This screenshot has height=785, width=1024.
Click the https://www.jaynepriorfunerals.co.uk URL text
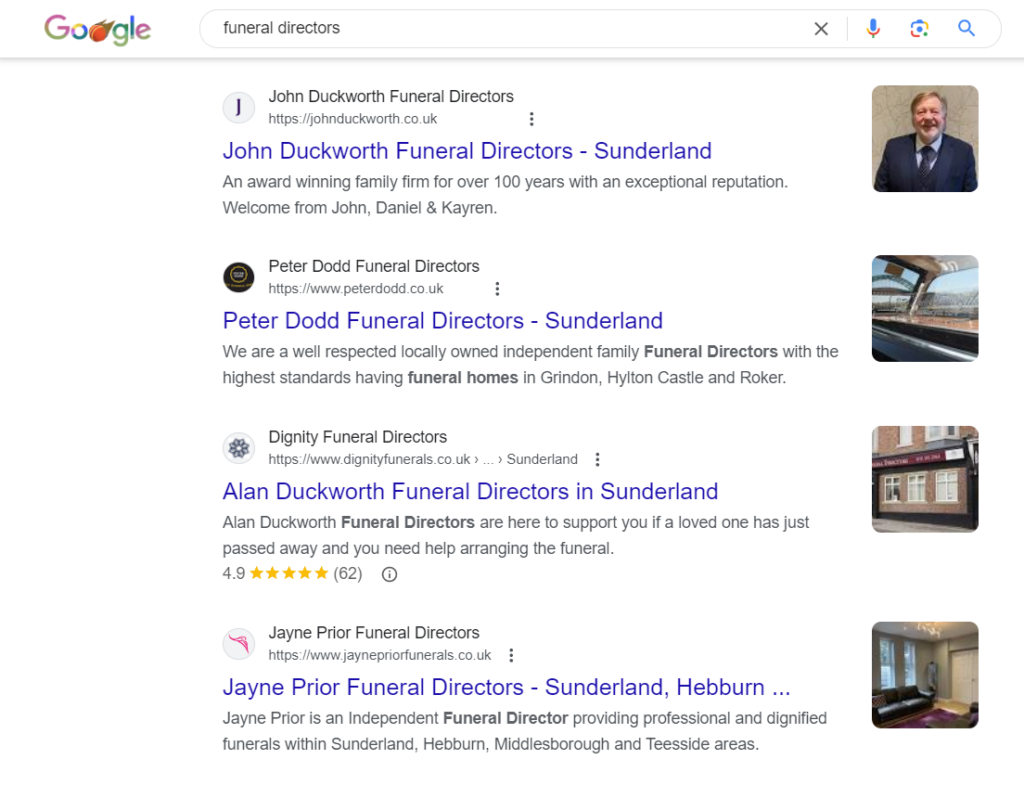point(379,655)
